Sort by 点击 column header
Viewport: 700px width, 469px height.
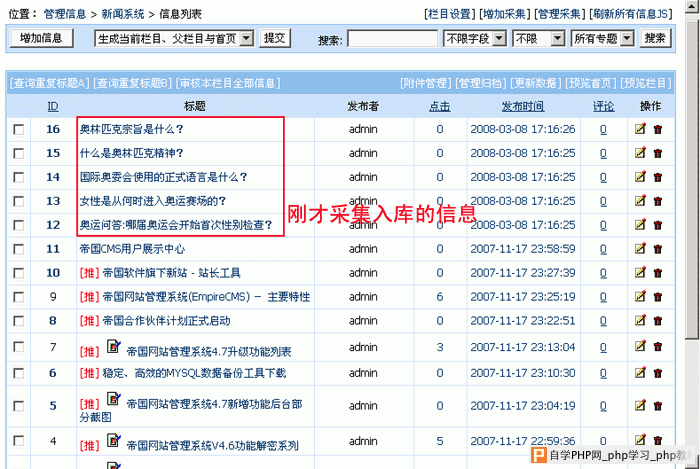[x=440, y=106]
